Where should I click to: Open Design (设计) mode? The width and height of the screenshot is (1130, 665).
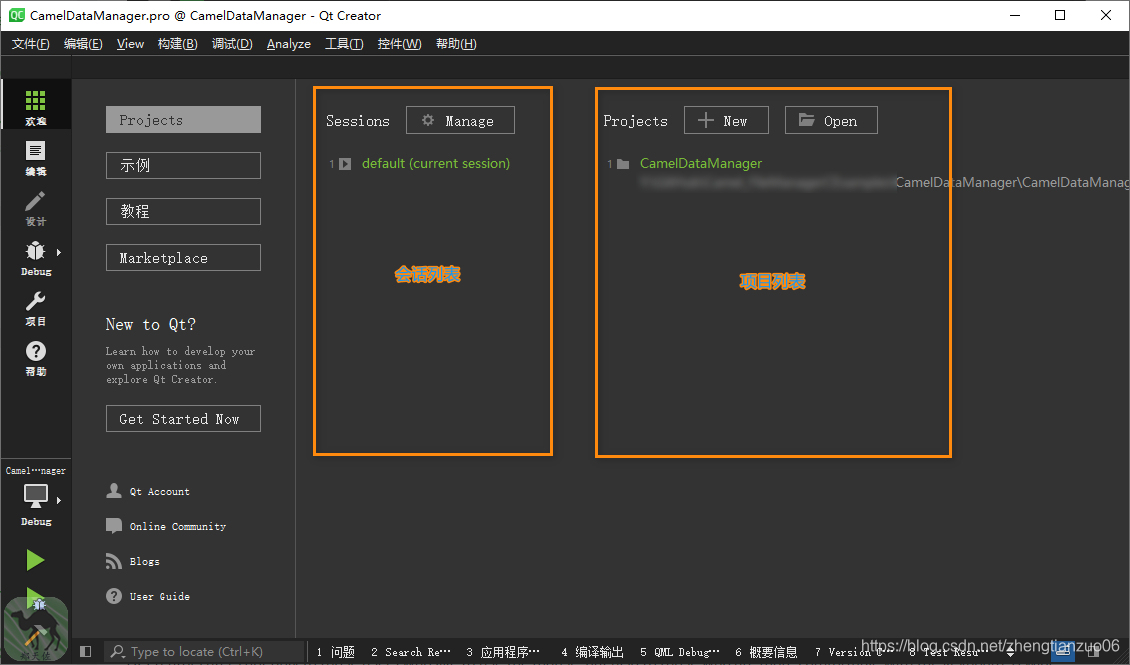[x=35, y=208]
